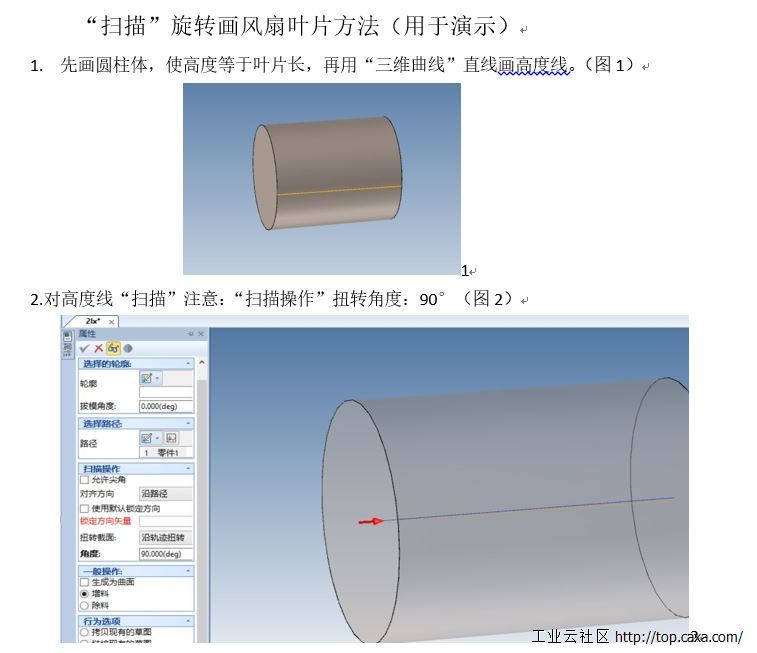757x653 pixels.
Task: Open the 对齐方向 dropdown showing 沿路径
Action: pos(166,494)
